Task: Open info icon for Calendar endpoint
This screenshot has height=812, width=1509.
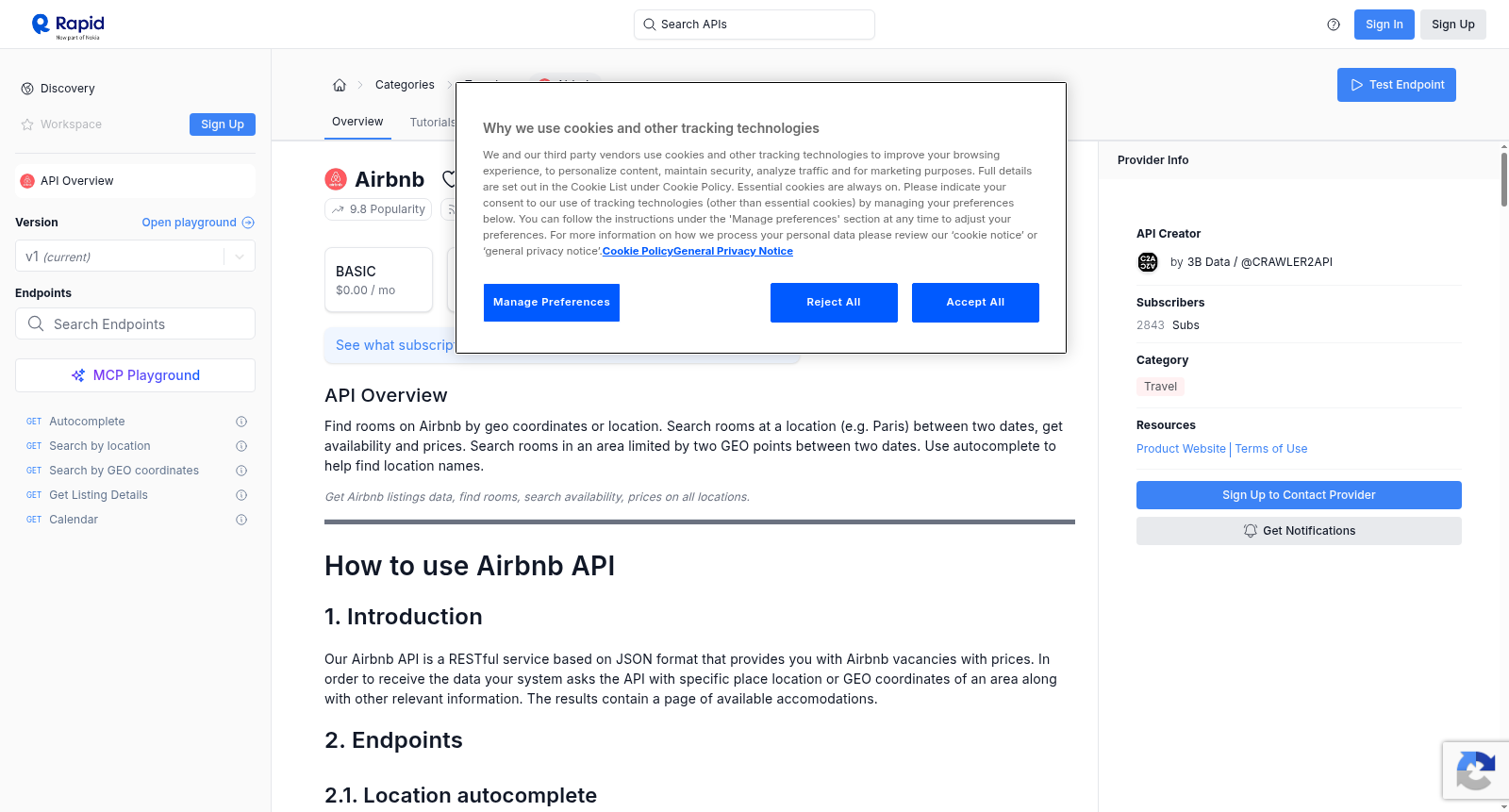Action: (241, 520)
